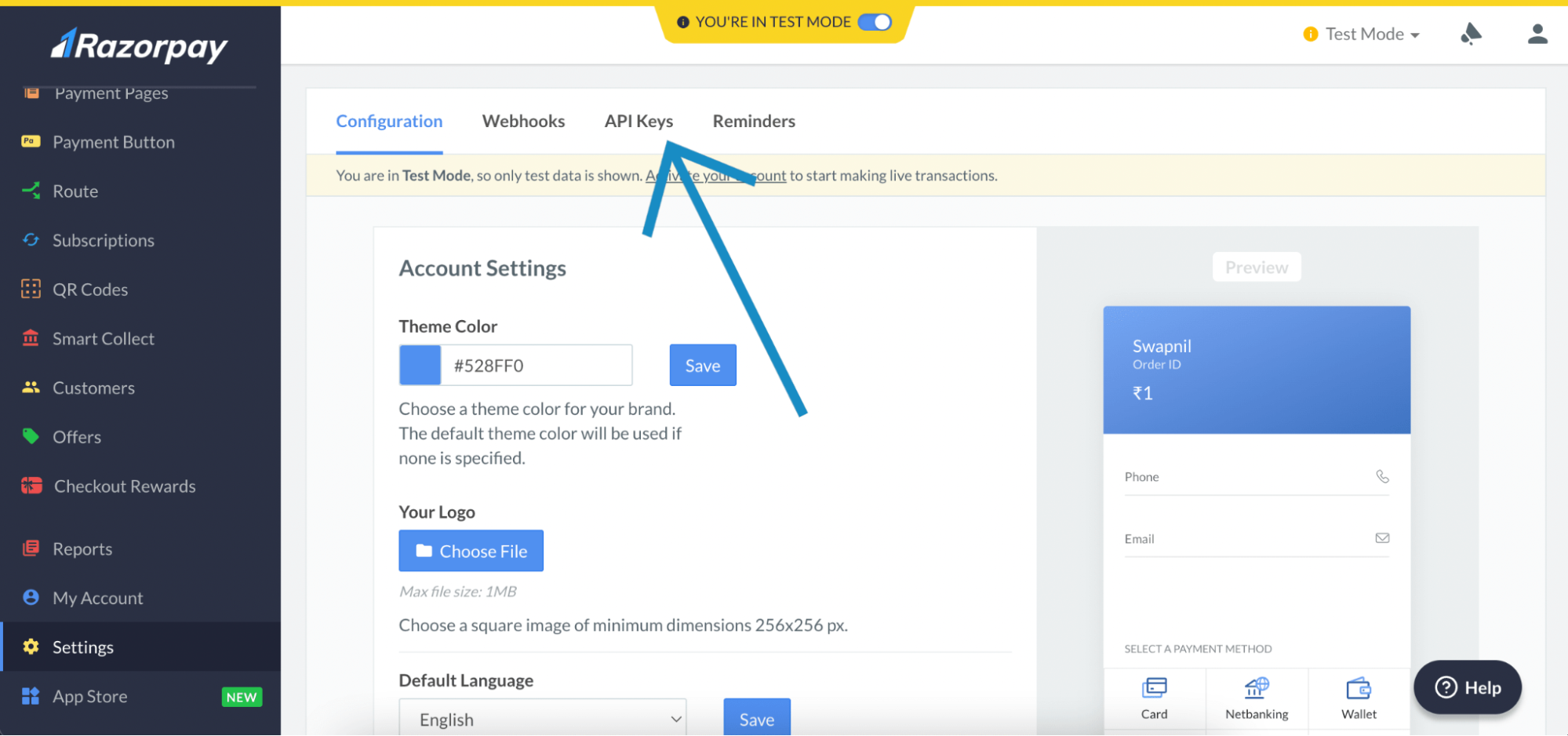Click the Payment Button sidebar icon
The image size is (1568, 736).
[31, 141]
